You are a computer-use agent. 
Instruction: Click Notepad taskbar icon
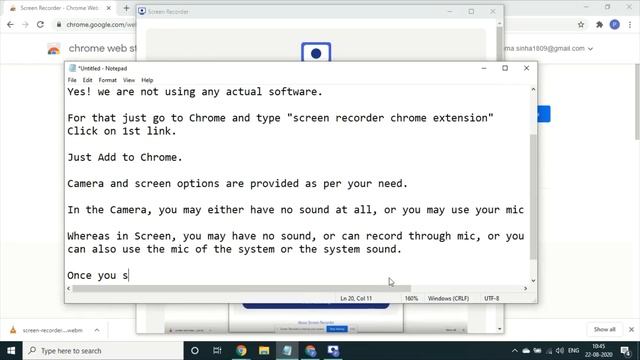tap(287, 351)
